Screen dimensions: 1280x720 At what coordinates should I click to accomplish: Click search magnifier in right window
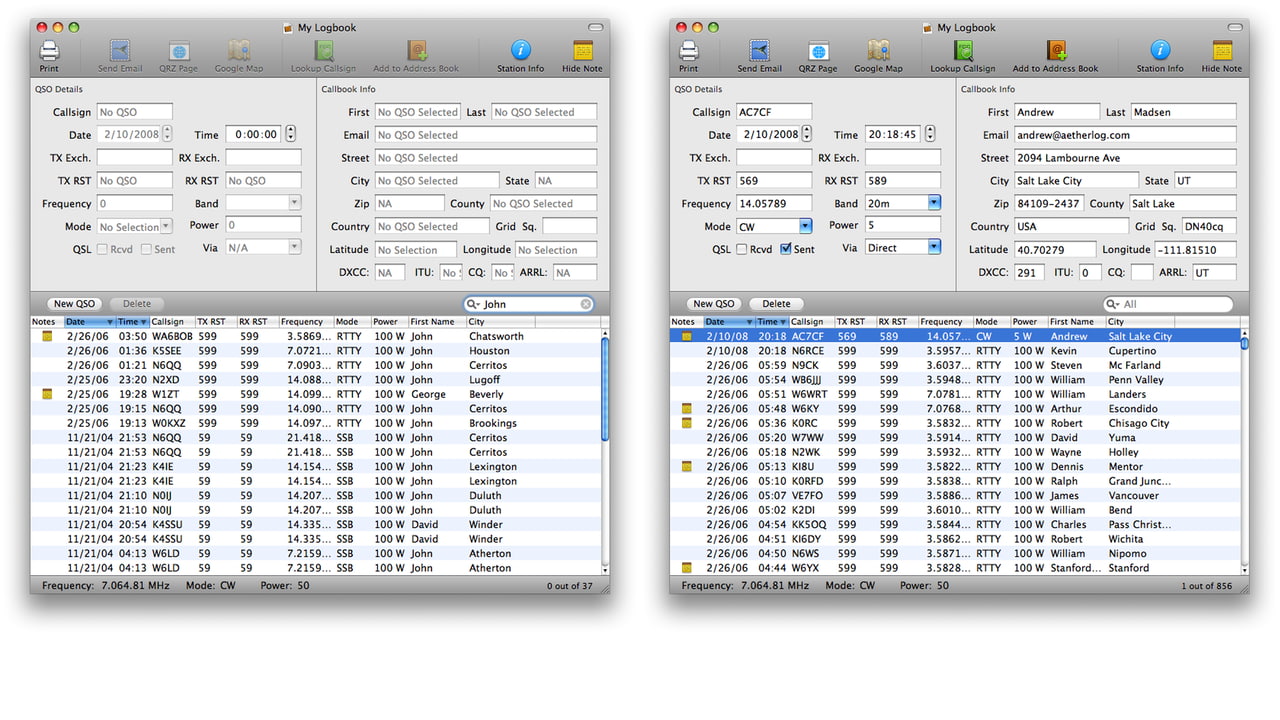[x=1113, y=304]
